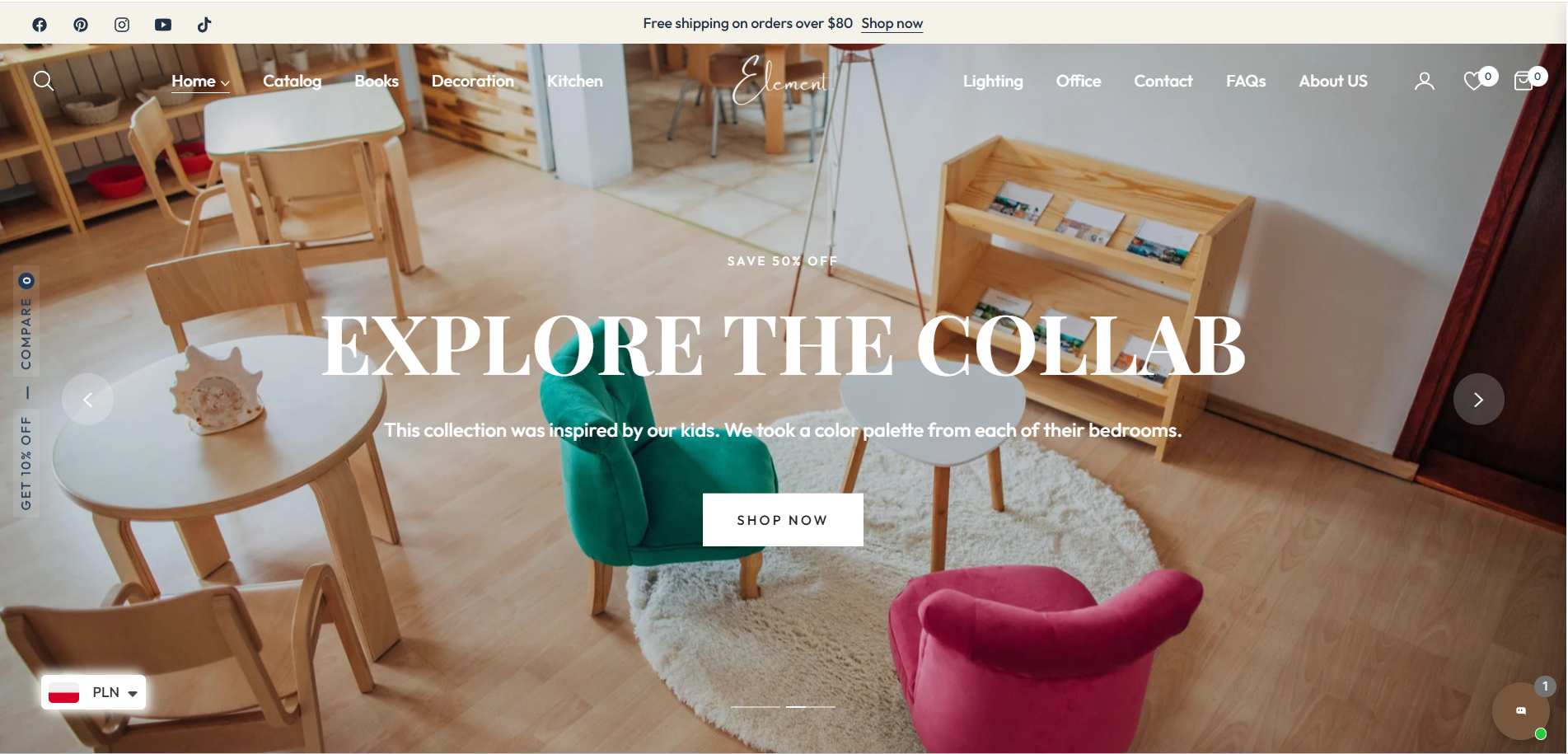Viewport: 1568px width, 754px height.
Task: Open the Catalog menu item
Action: tap(293, 81)
